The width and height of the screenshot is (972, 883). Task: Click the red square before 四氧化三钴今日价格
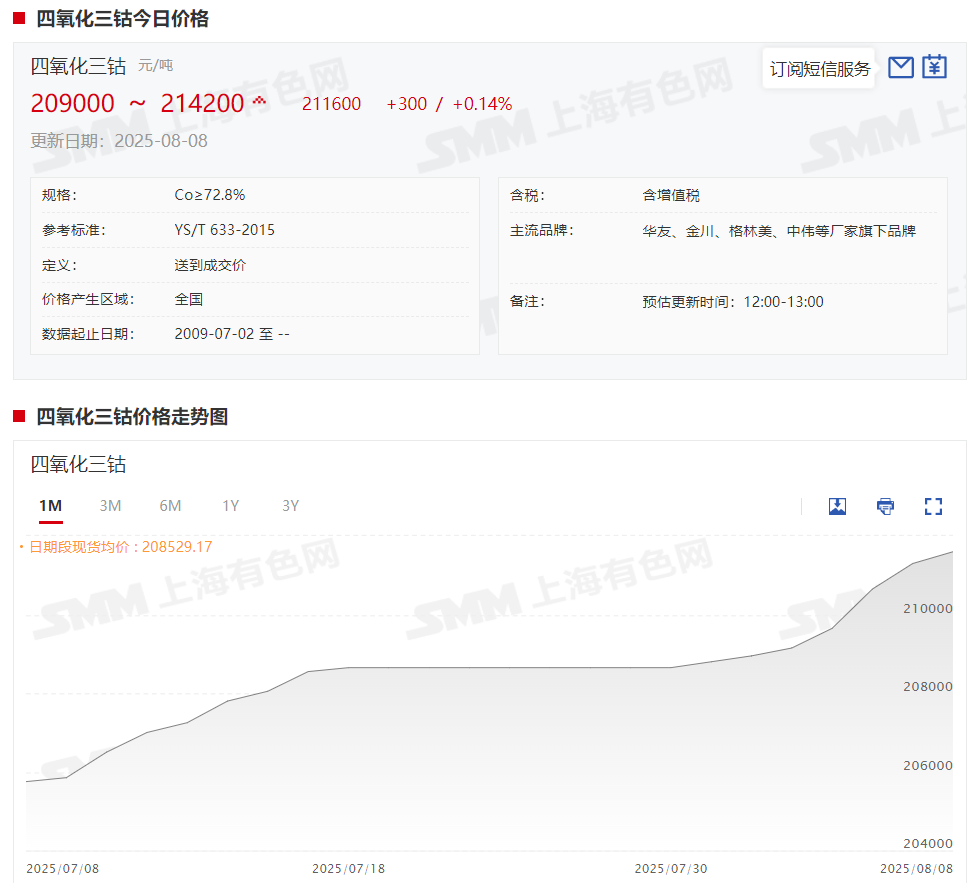point(19,18)
